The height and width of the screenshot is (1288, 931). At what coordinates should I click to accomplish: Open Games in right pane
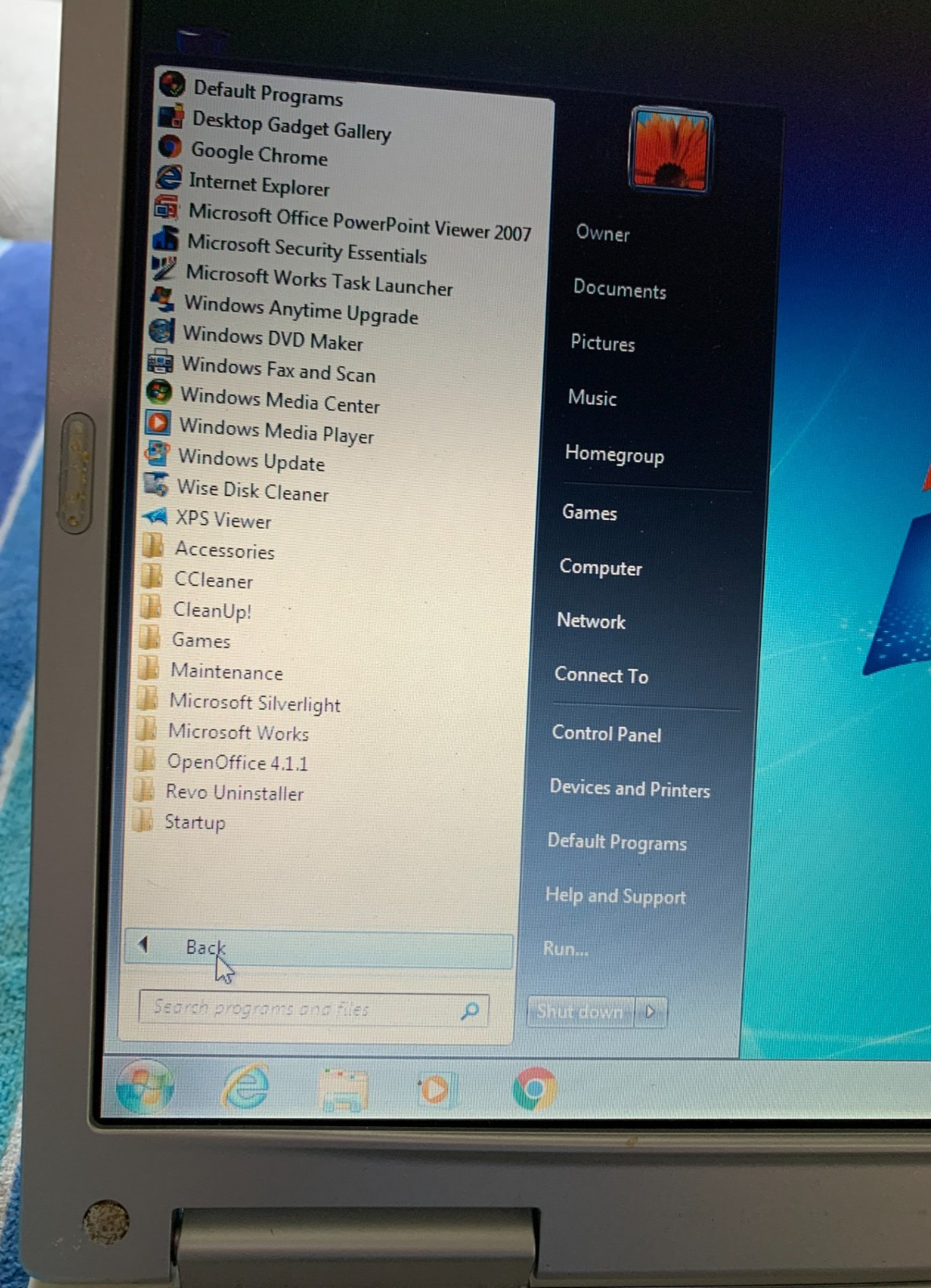[x=590, y=513]
